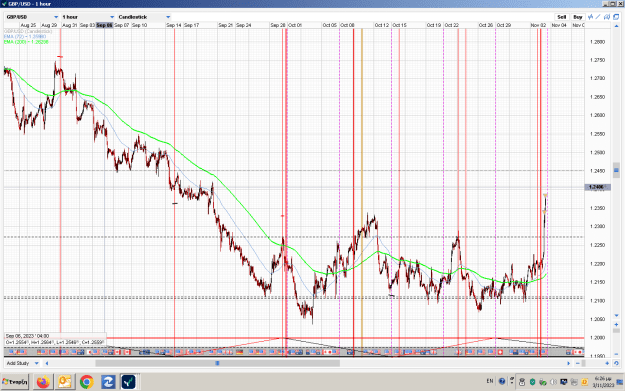This screenshot has height=391, width=625.
Task: Click the detach chart window icon
Action: tap(616, 17)
